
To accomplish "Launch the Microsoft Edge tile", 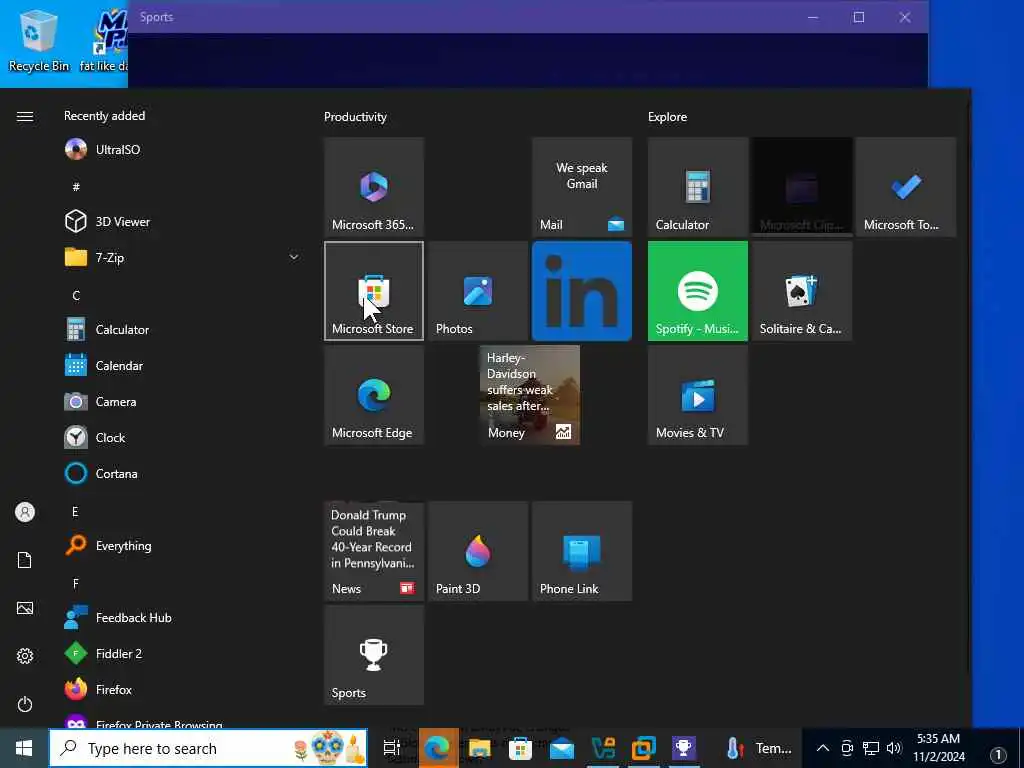I will point(374,395).
